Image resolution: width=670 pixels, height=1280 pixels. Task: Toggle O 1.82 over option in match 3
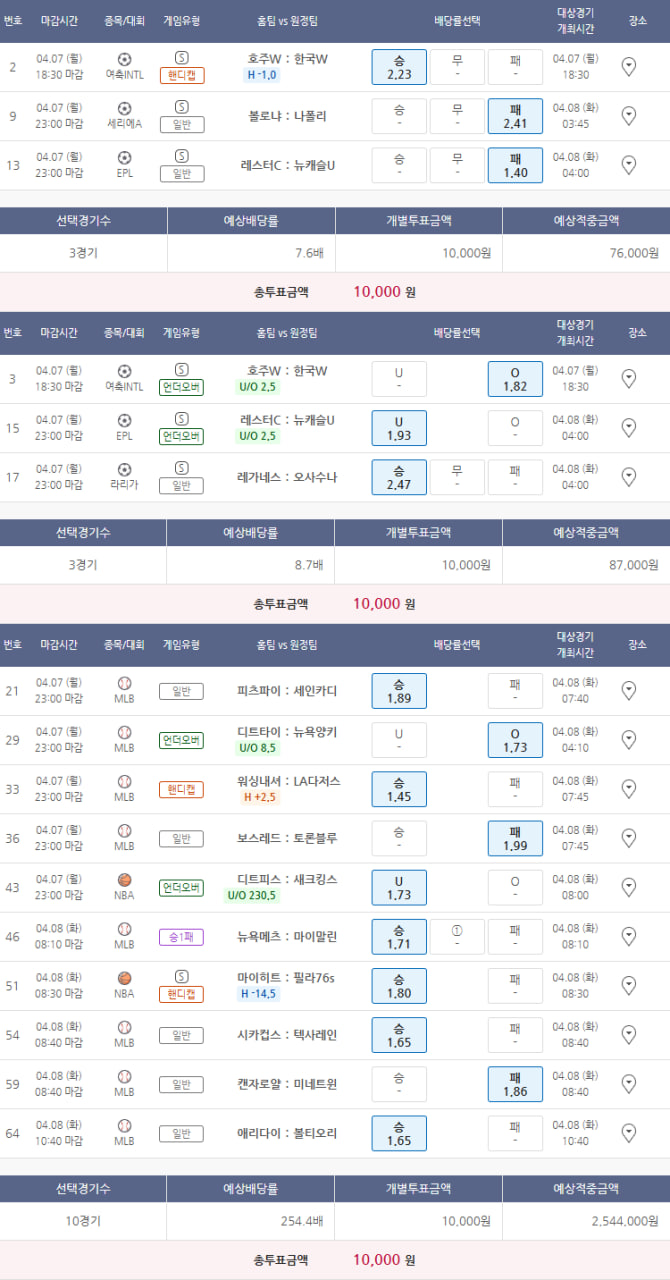pyautogui.click(x=515, y=379)
